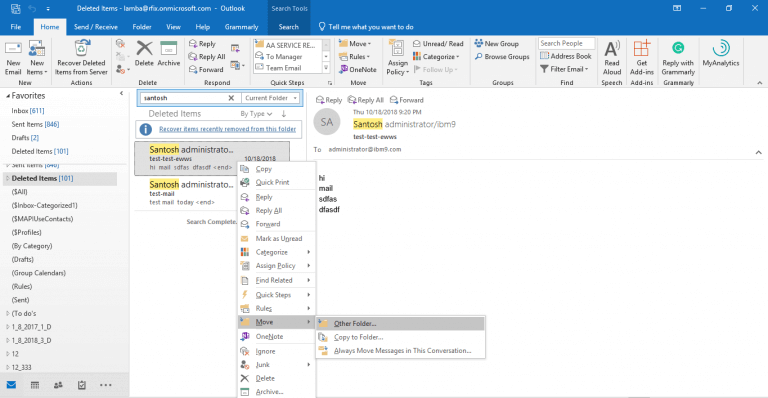This screenshot has height=398, width=768.
Task: Open the Move dropdown in ribbon
Action: 355,44
